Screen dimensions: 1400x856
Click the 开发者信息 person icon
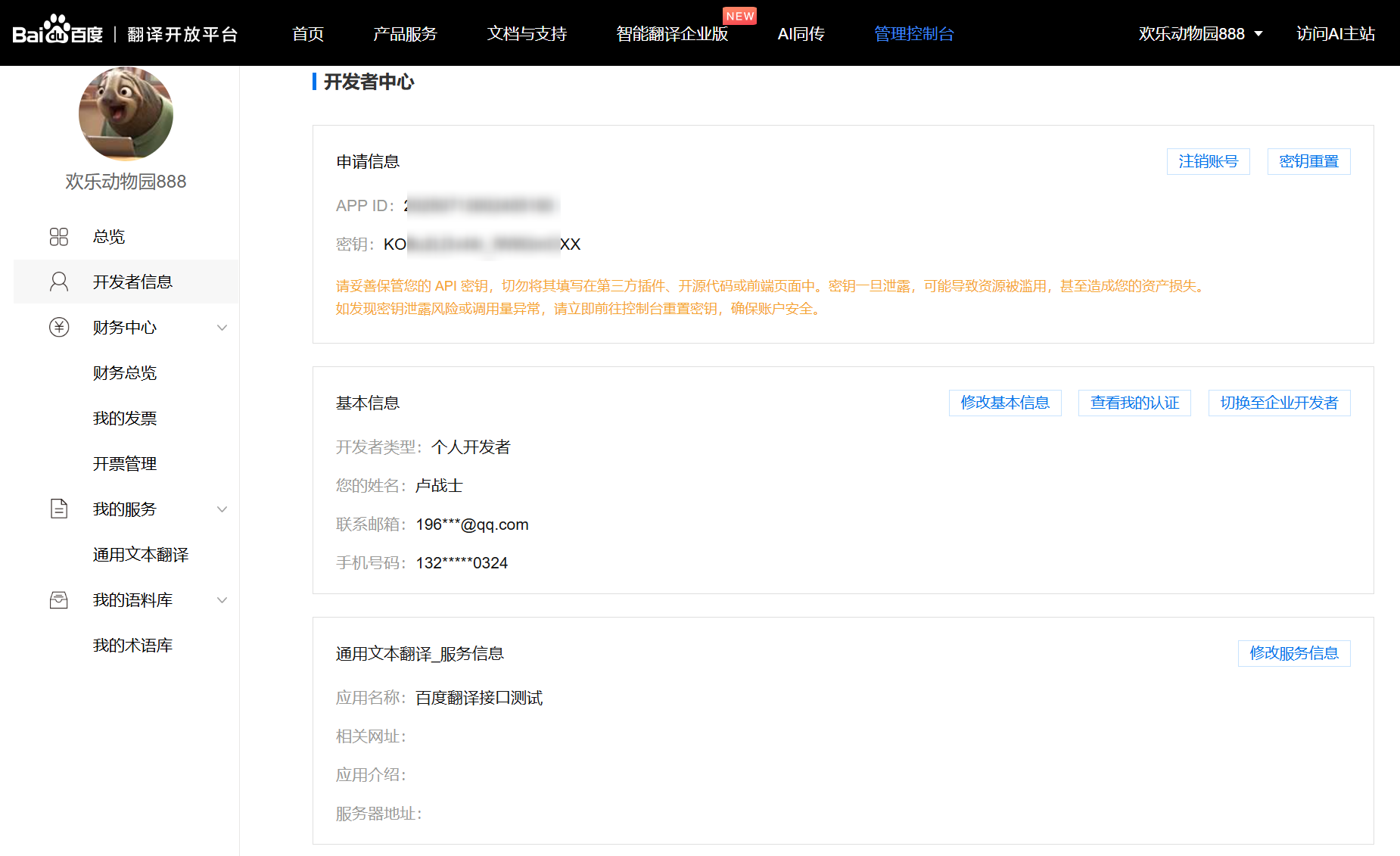pyautogui.click(x=59, y=282)
